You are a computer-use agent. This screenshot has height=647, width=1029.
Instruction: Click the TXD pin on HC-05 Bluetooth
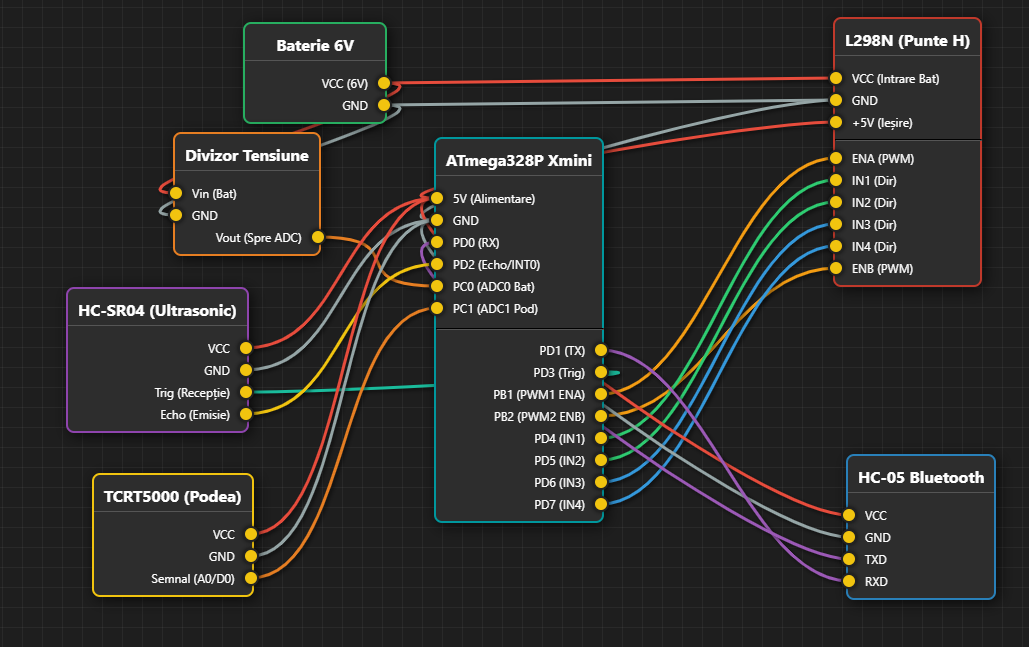849,559
